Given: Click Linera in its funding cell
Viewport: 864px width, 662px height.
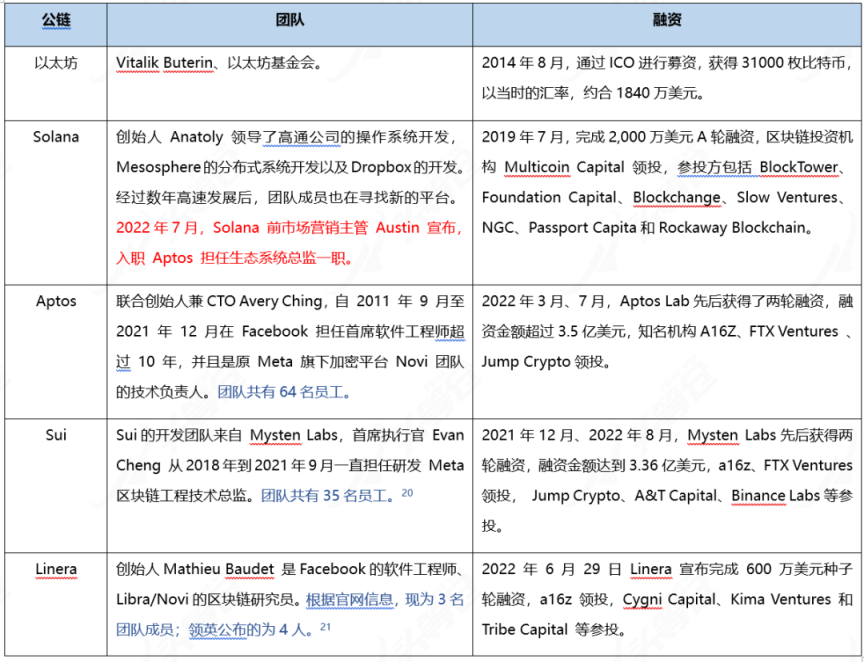Looking at the screenshot, I should click(651, 569).
